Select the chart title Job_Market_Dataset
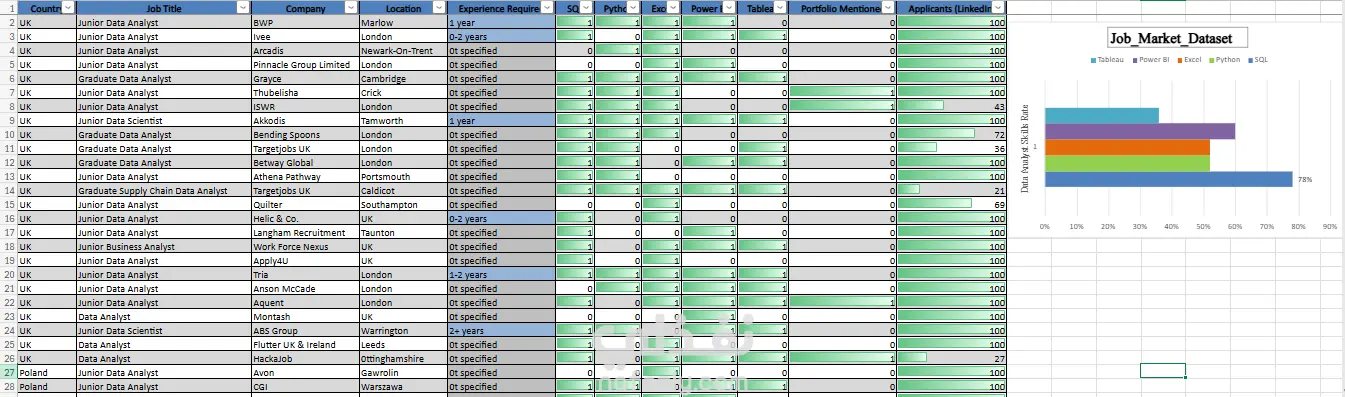 (x=1176, y=39)
